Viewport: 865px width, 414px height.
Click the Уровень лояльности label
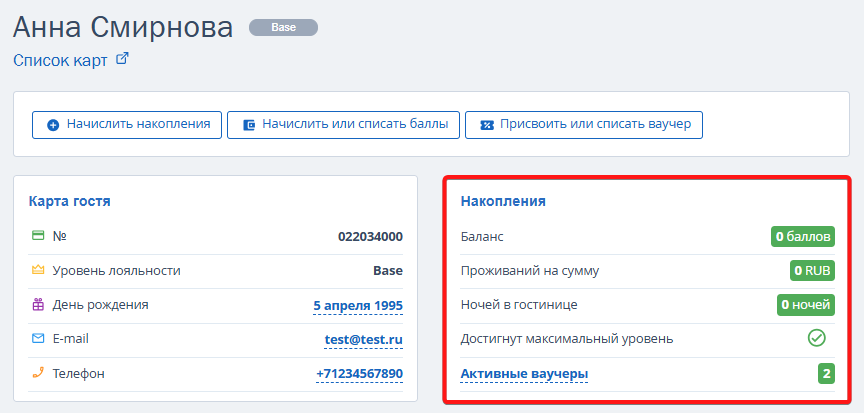click(x=116, y=271)
